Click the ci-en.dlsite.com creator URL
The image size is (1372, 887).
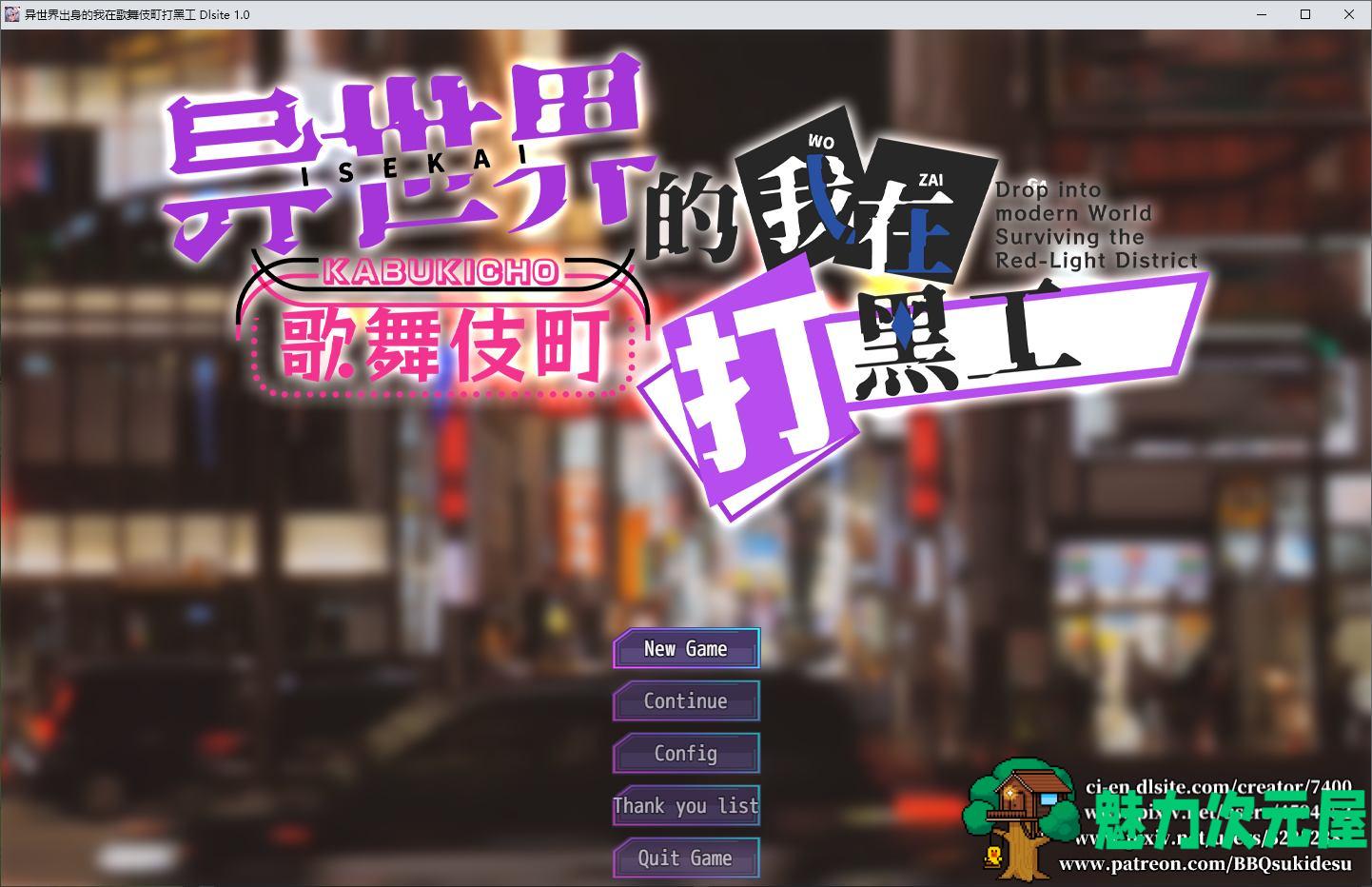(x=1218, y=787)
